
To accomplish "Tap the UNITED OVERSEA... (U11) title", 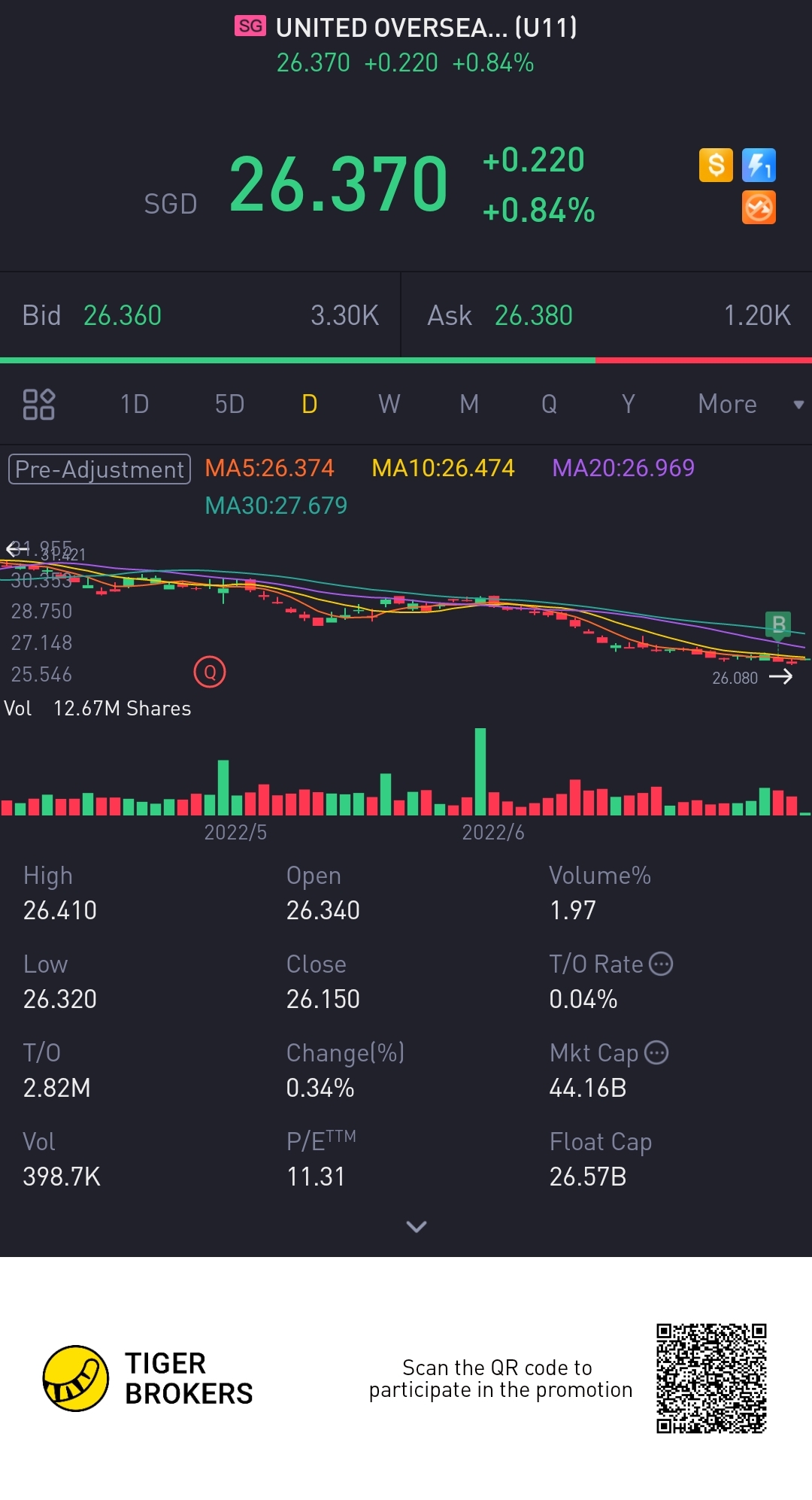I will [426, 28].
